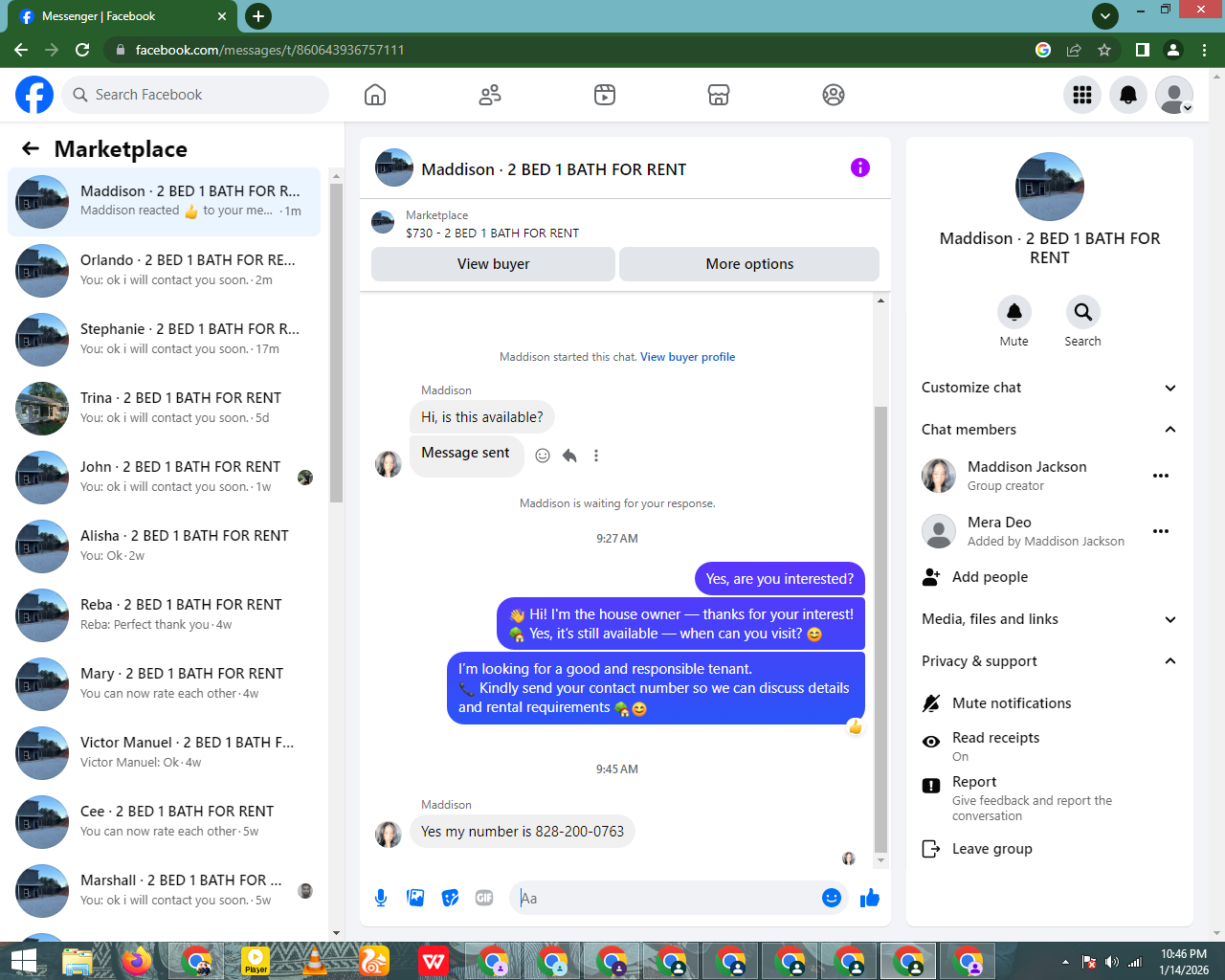This screenshot has height=980, width=1225.
Task: Open Trina 2 BED 1 BATH conversation
Action: (164, 409)
